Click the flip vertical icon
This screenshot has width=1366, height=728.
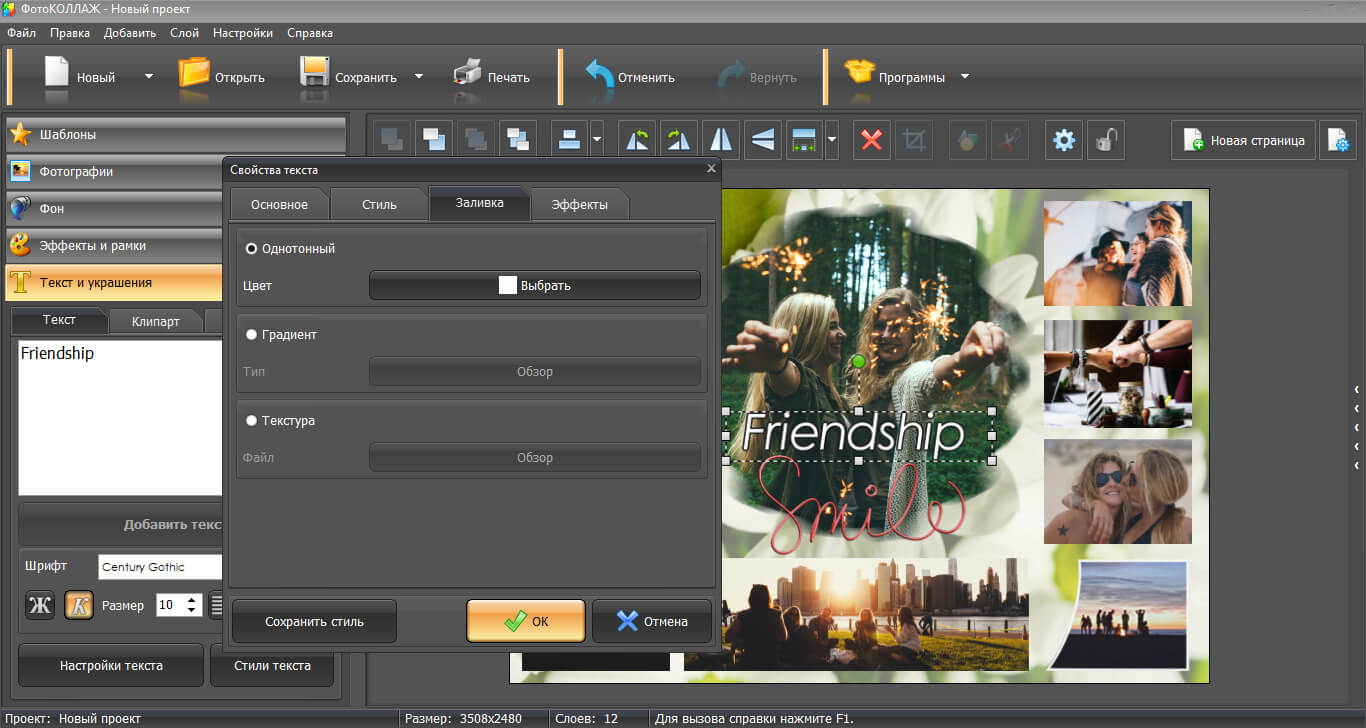(763, 140)
